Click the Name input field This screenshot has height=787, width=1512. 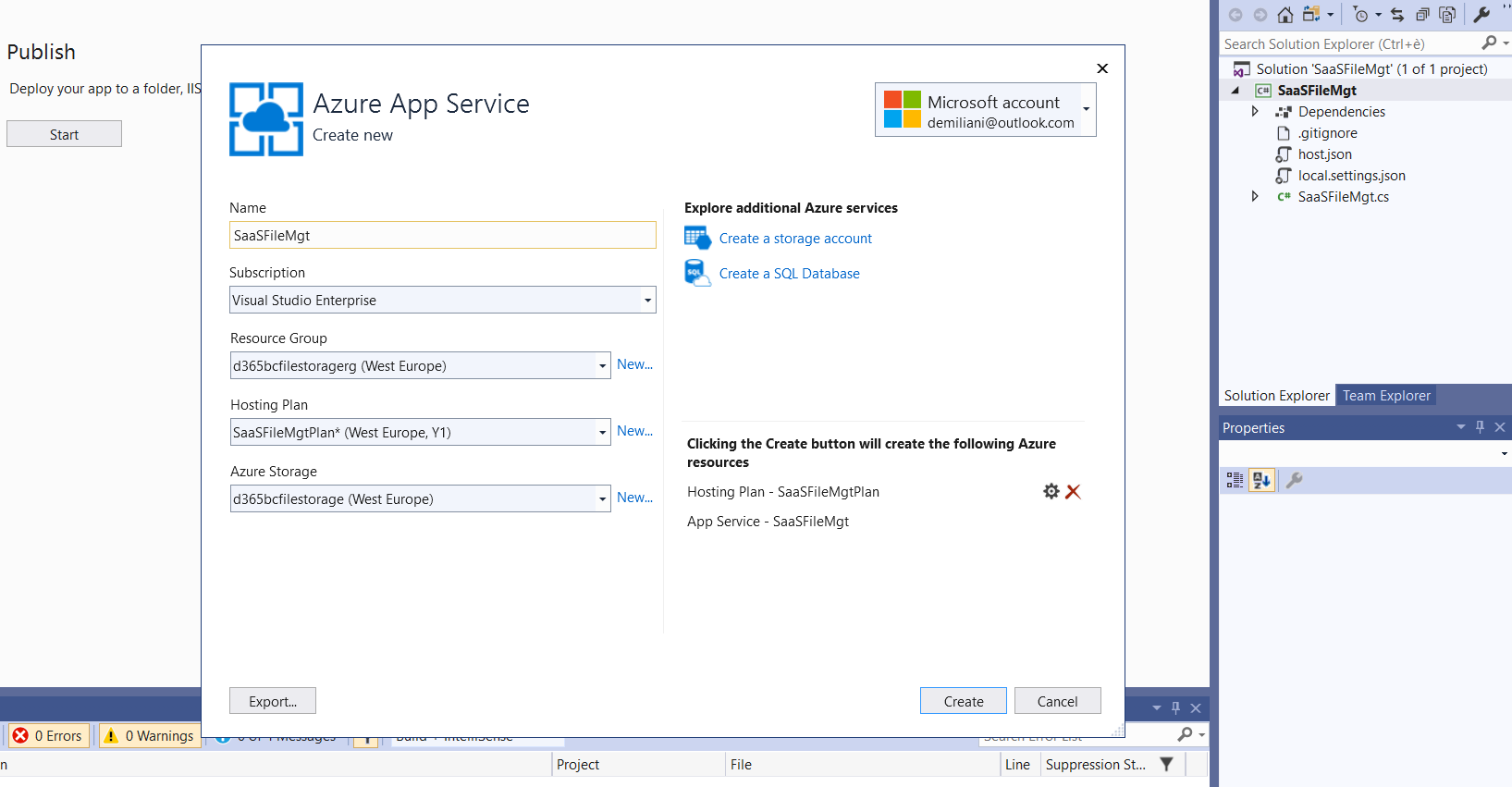pos(442,236)
